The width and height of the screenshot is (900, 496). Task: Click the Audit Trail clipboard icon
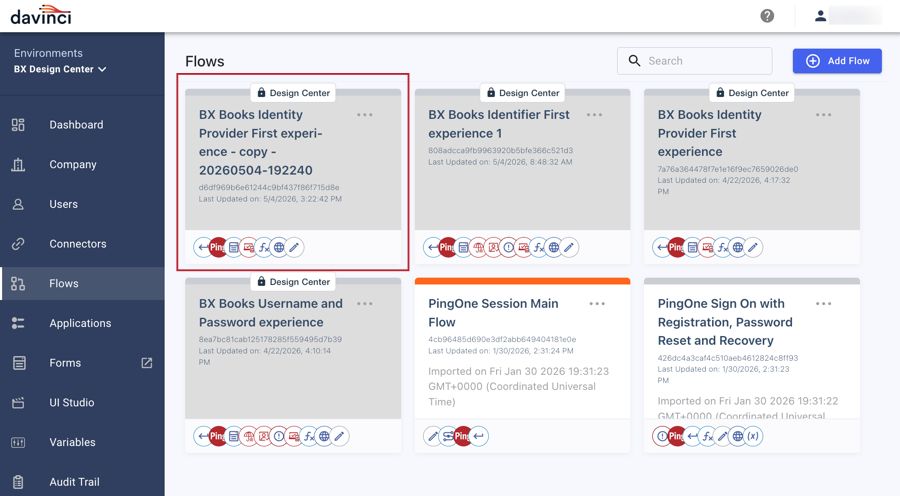click(x=18, y=482)
